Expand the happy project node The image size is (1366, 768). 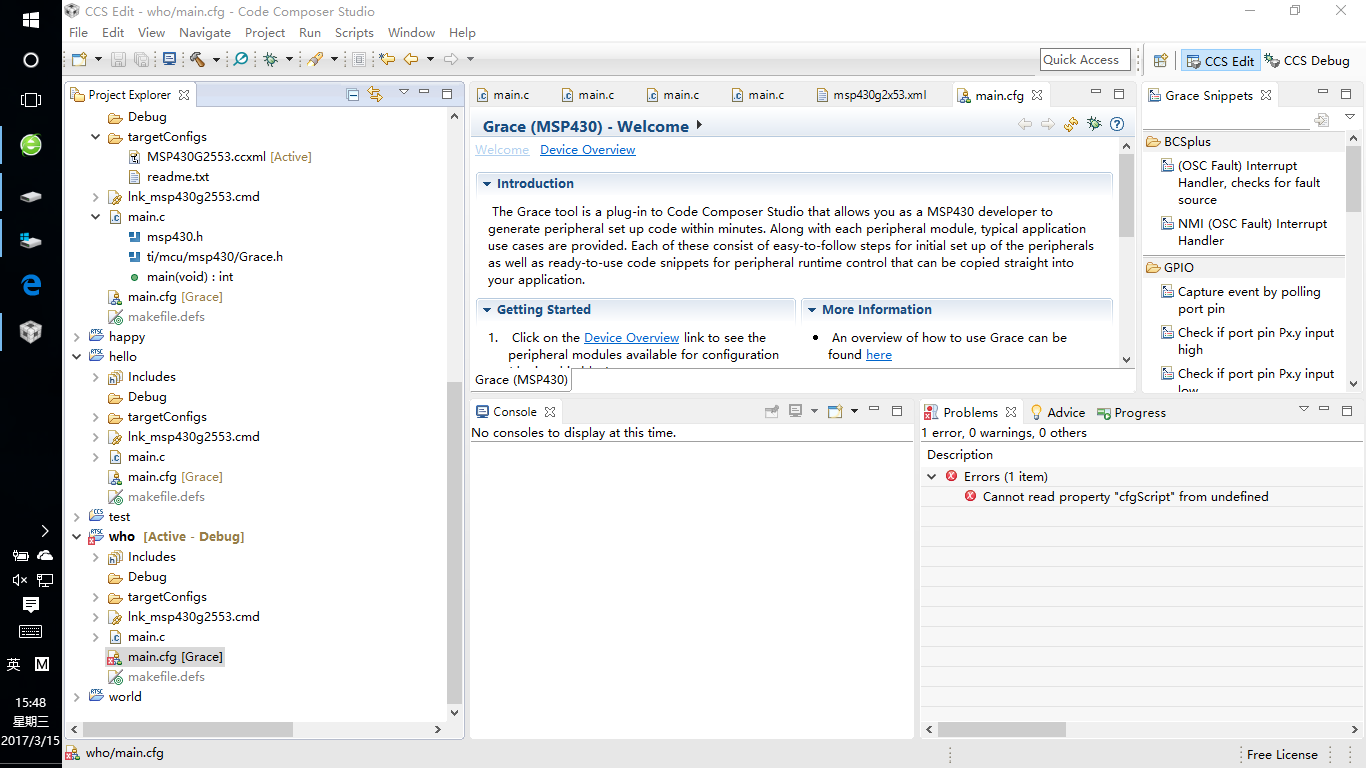77,337
